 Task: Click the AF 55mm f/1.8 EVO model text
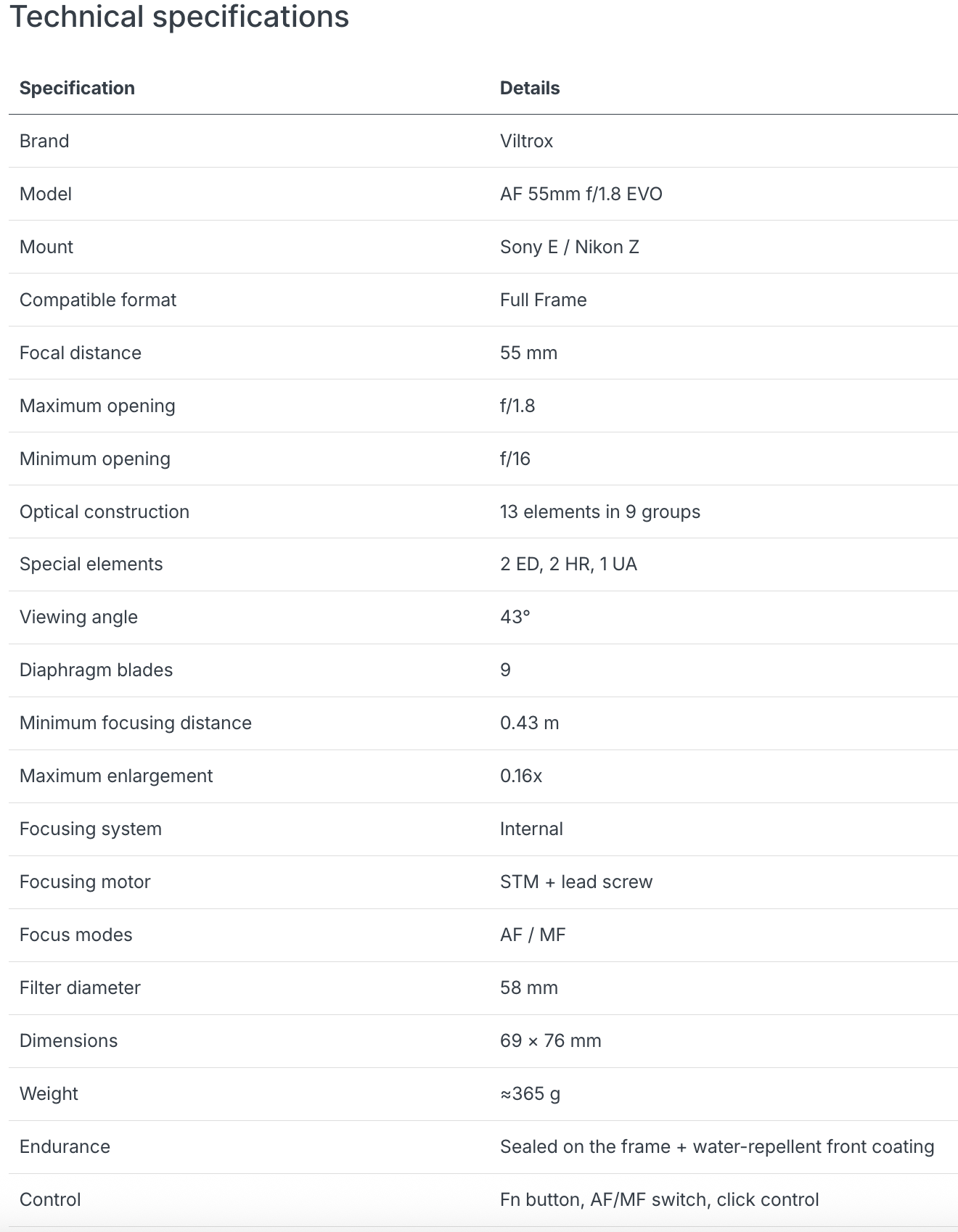(581, 194)
